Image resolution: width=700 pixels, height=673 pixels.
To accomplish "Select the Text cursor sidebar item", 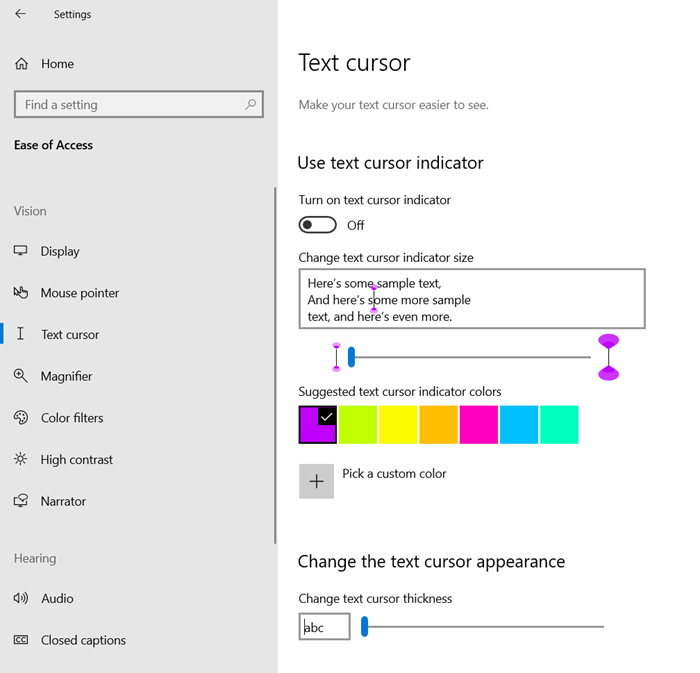I will click(x=70, y=335).
